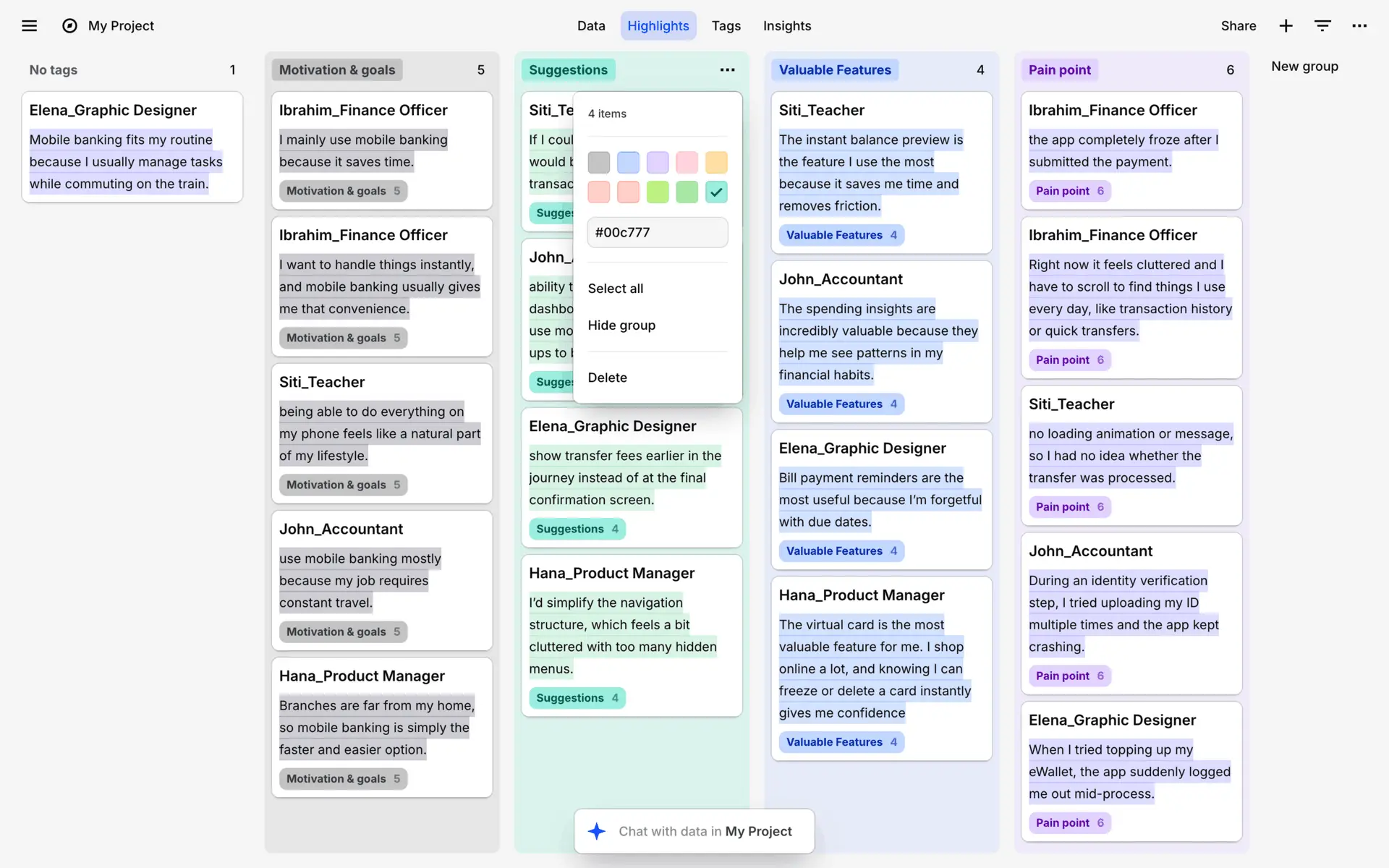Pick the yellow-orange color swatch

coord(716,162)
